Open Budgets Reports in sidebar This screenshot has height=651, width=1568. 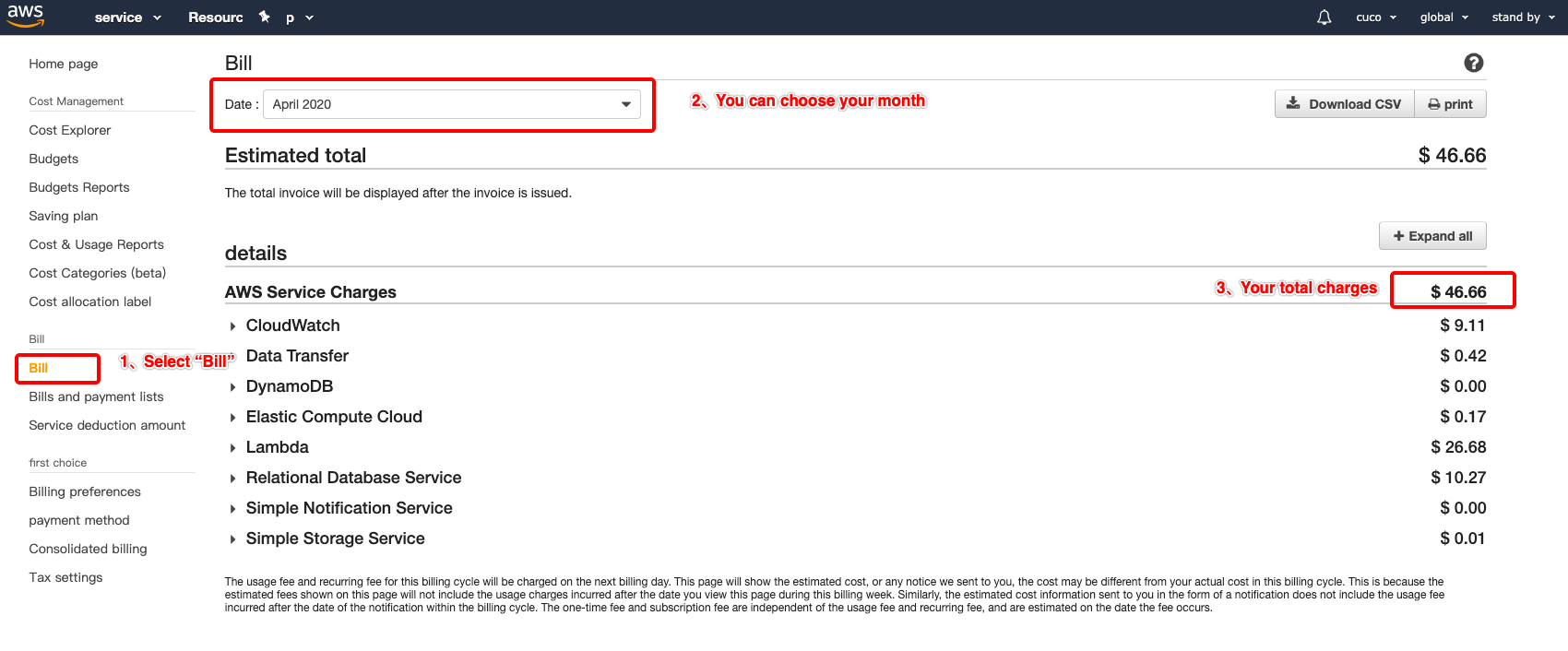tap(79, 187)
